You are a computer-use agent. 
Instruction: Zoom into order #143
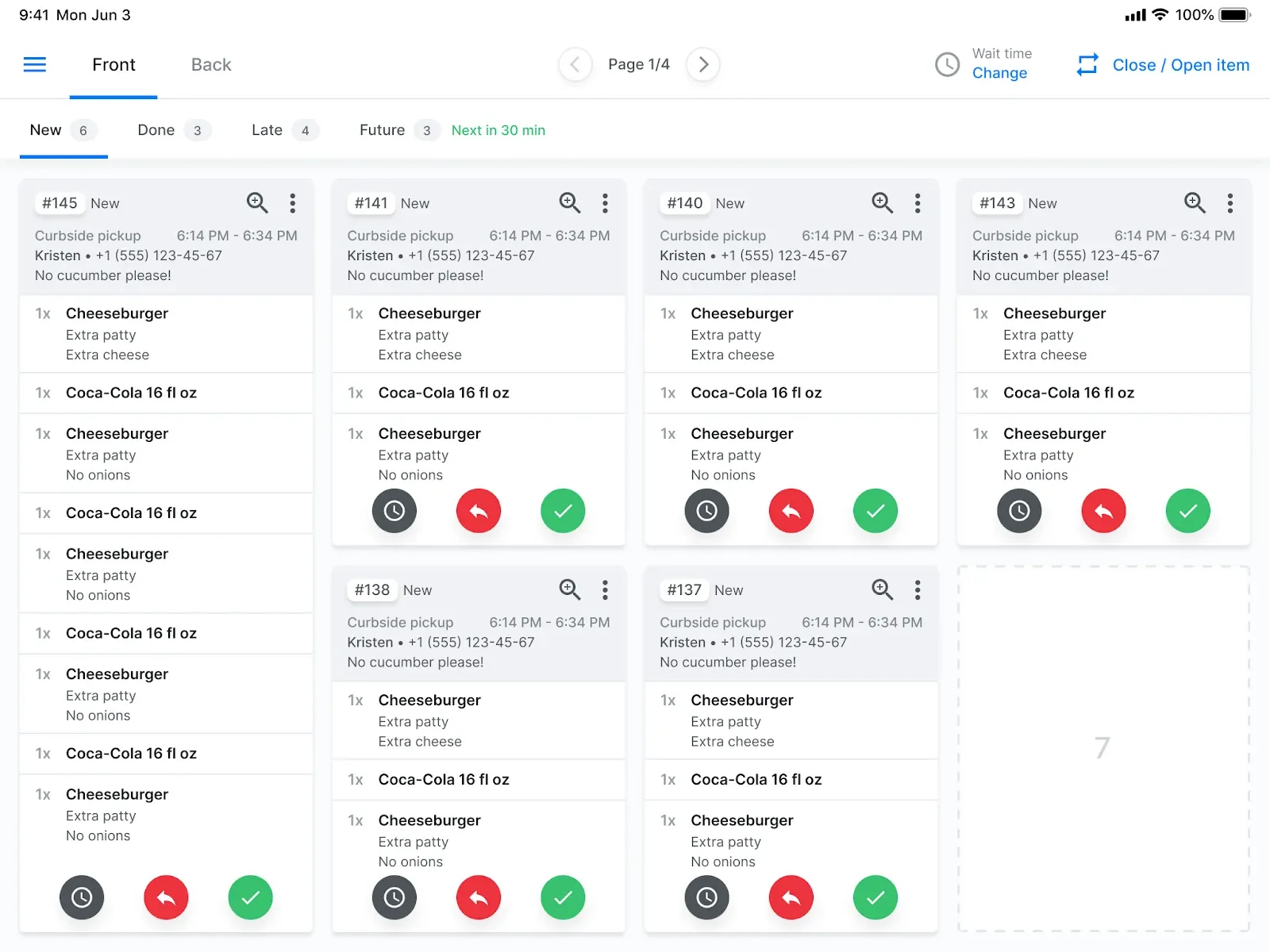click(1195, 203)
